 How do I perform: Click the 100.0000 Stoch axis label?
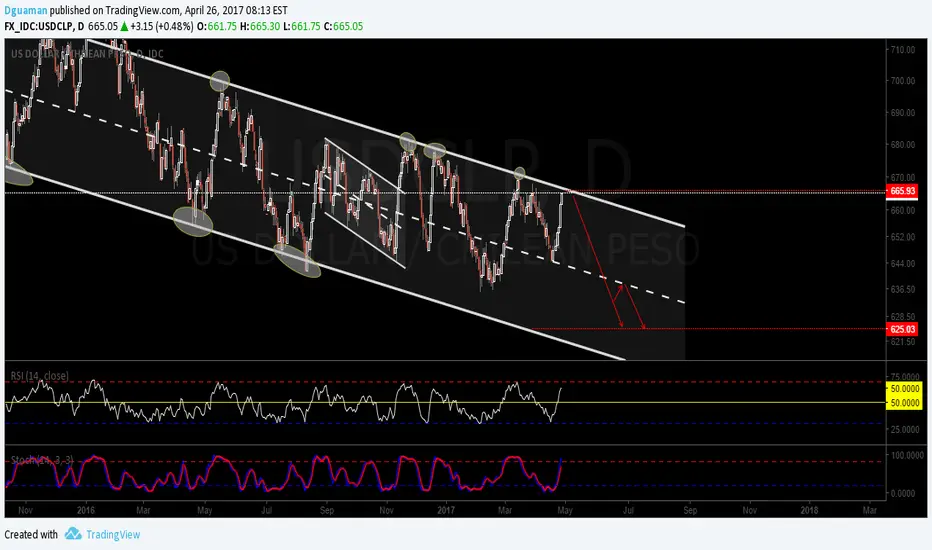click(x=906, y=455)
